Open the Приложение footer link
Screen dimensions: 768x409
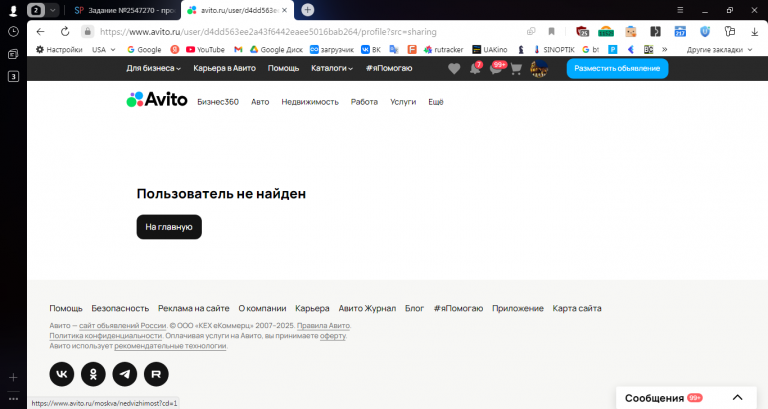(x=518, y=308)
